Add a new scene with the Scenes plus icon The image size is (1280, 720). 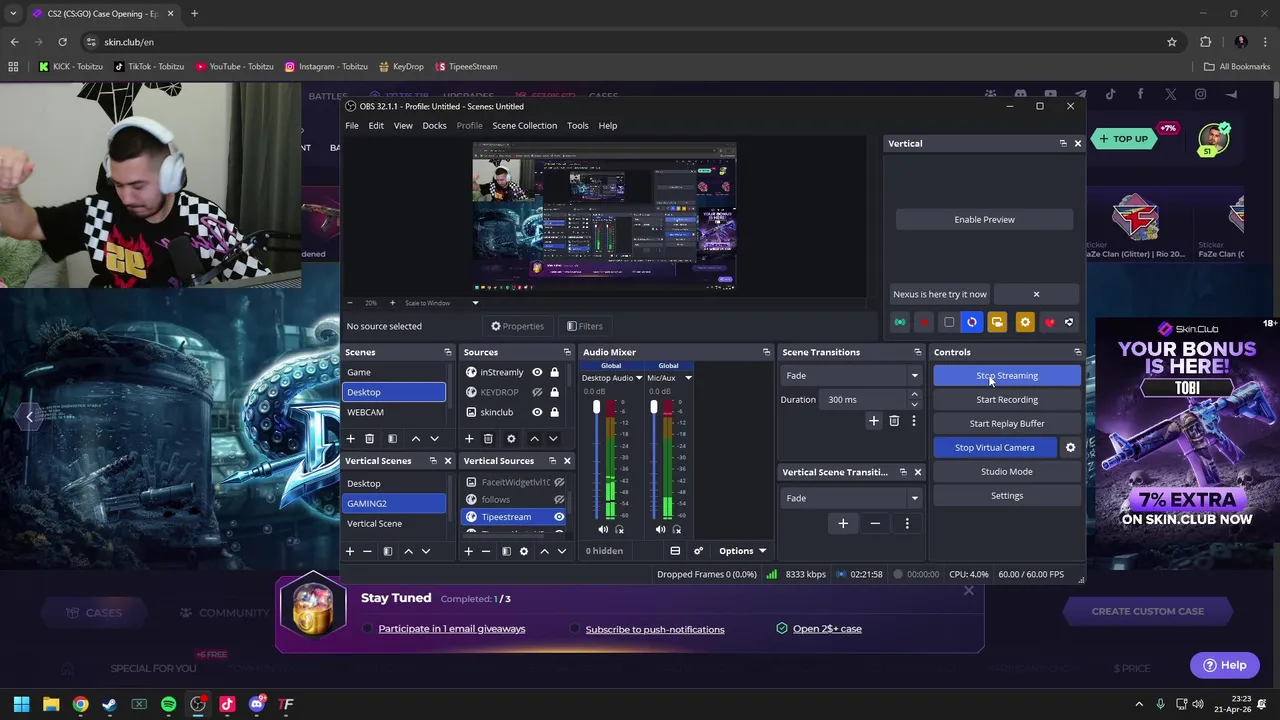pos(350,438)
